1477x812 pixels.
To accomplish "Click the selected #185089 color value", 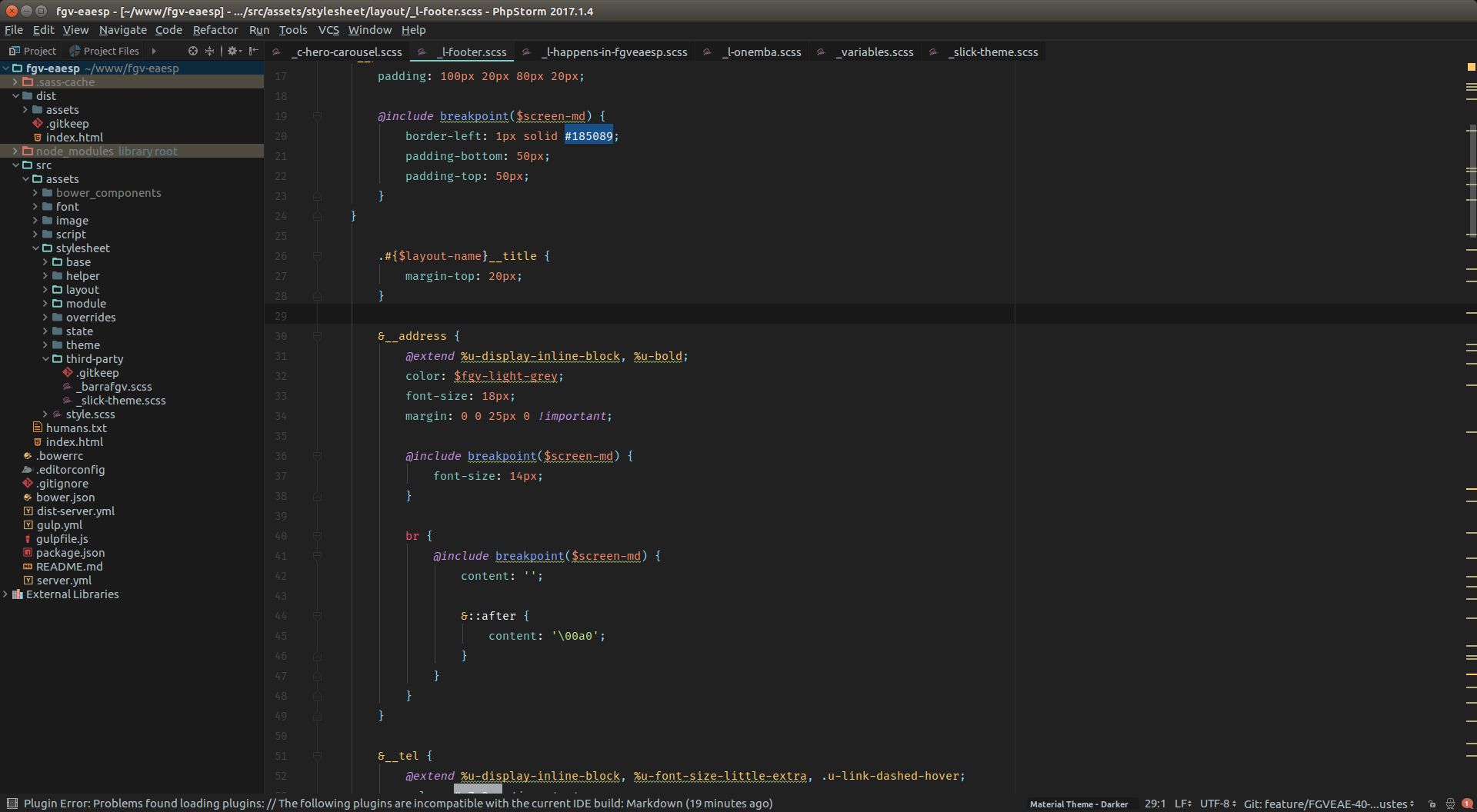I will [x=588, y=135].
